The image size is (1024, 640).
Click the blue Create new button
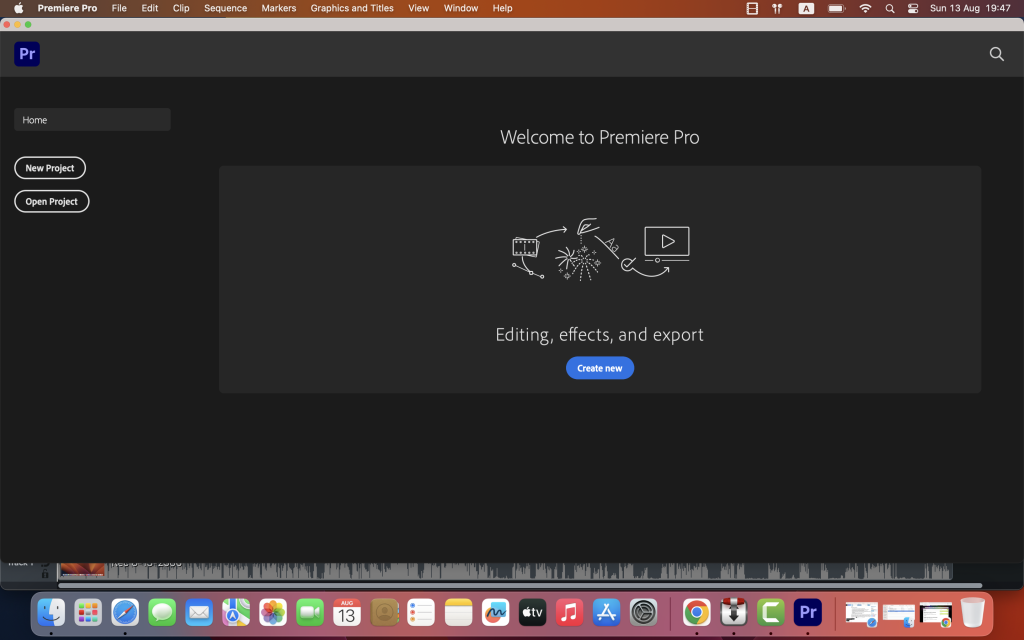(x=600, y=368)
